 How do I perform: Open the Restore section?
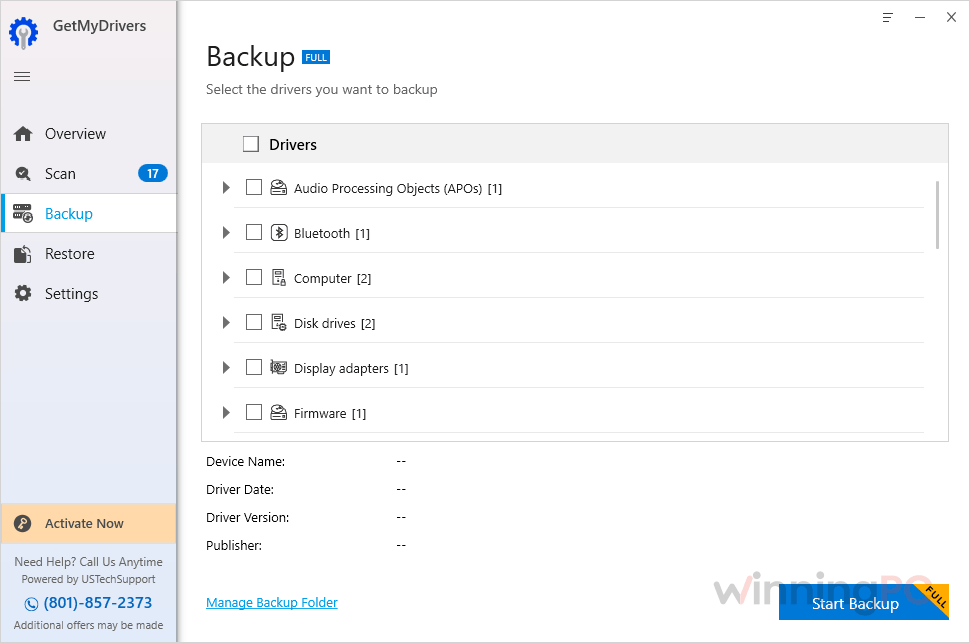89,254
